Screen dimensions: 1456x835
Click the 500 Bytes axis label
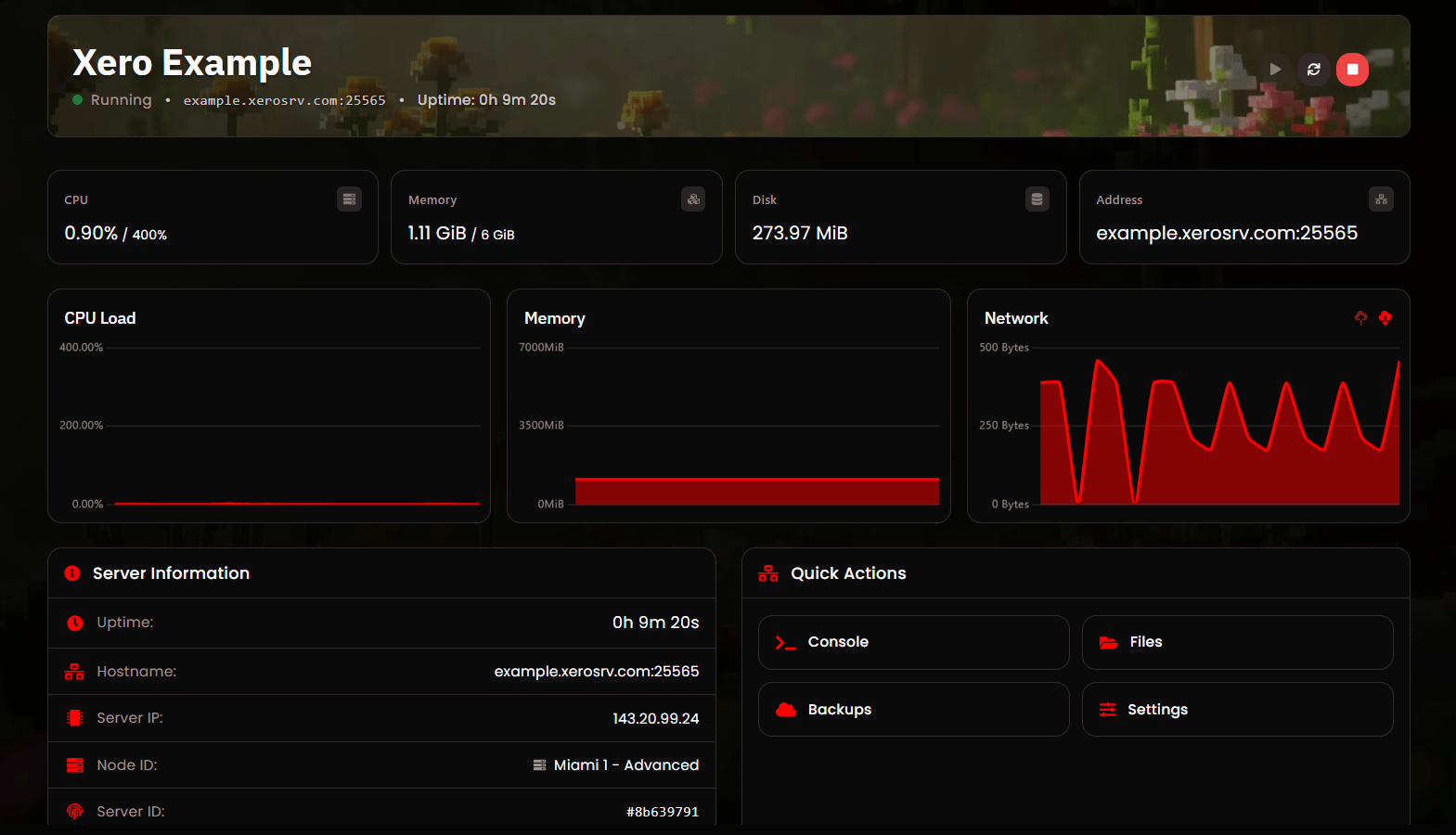click(x=1004, y=348)
